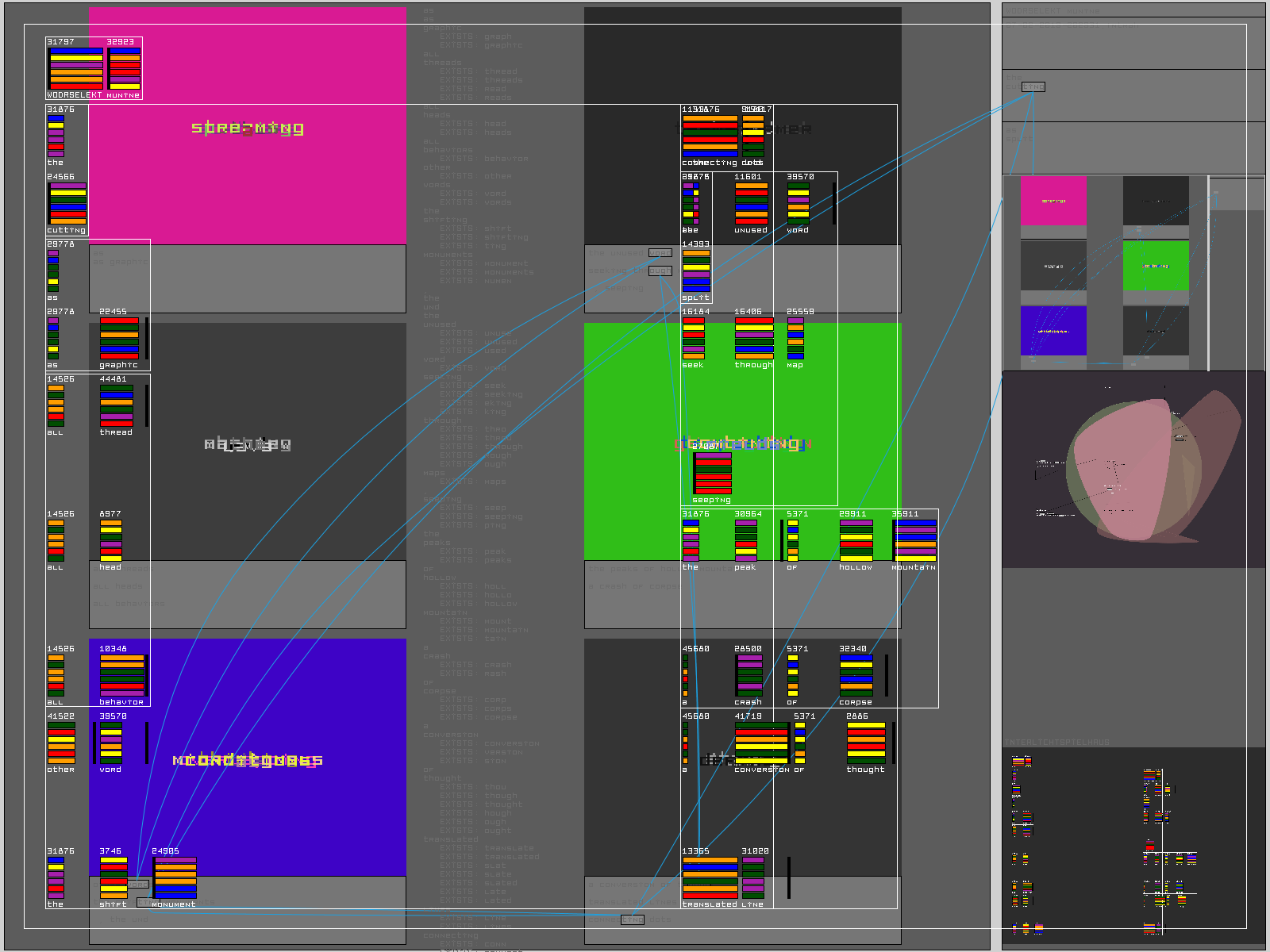This screenshot has height=952, width=1270.
Task: Click the boxed 'word' in unused word text
Action: tap(660, 253)
